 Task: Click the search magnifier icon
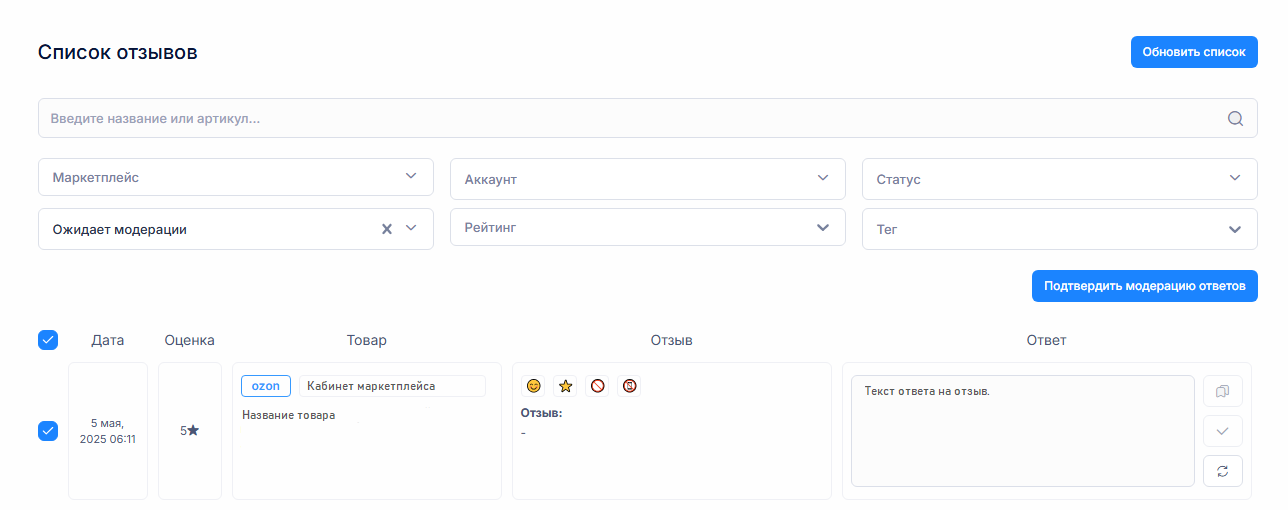coord(1235,119)
